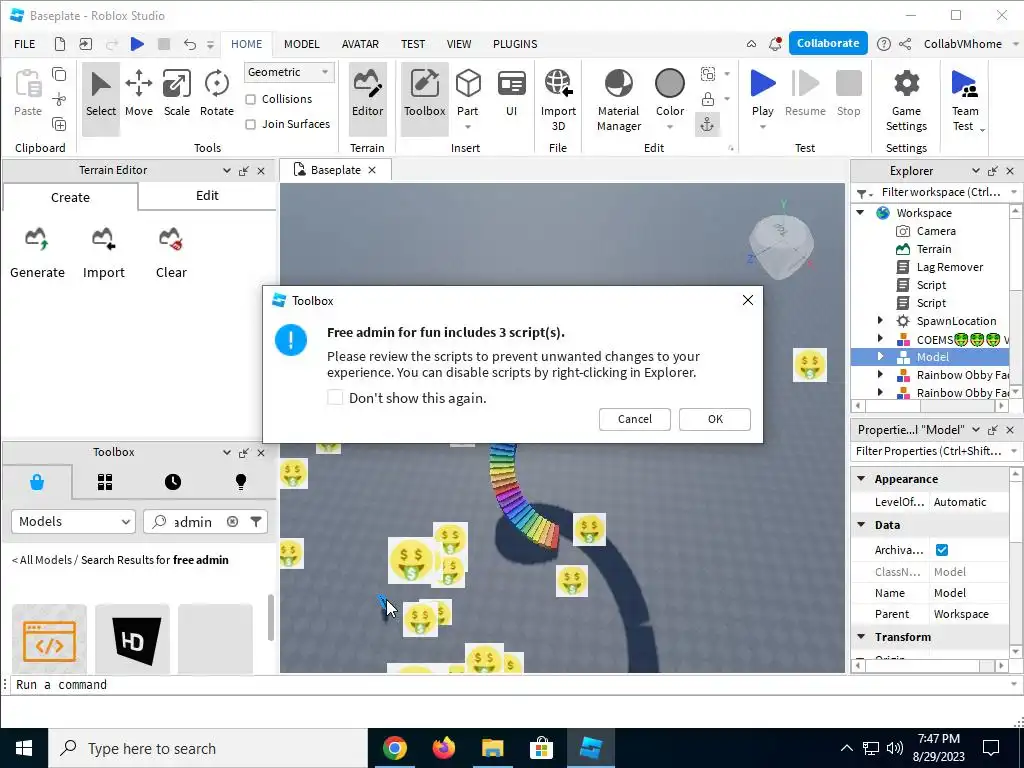Enable Join Surfaces checkbox
Image resolution: width=1024 pixels, height=768 pixels.
(x=250, y=124)
